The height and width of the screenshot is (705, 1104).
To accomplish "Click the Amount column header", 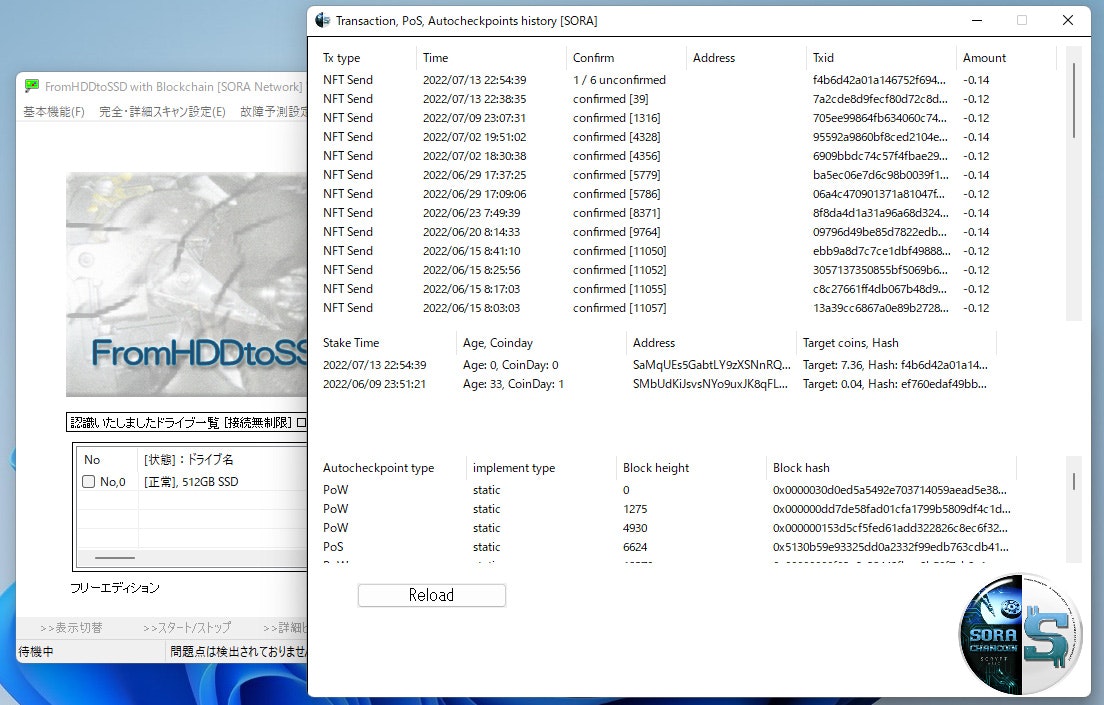I will click(1006, 58).
